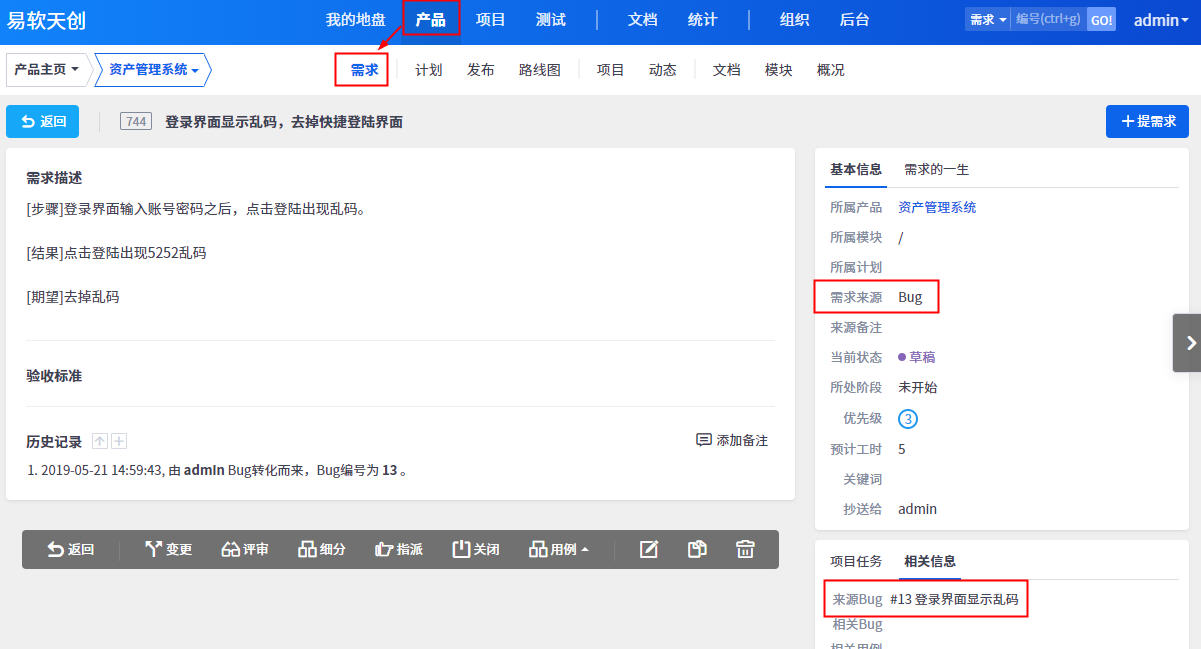1201x649 pixels.
Task: Open 项目 in the top navigation
Action: [491, 19]
